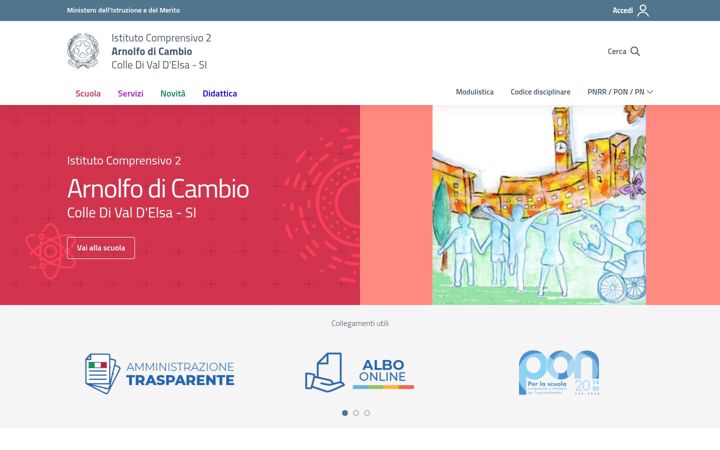Open the Codice disciplinare link

[x=540, y=92]
